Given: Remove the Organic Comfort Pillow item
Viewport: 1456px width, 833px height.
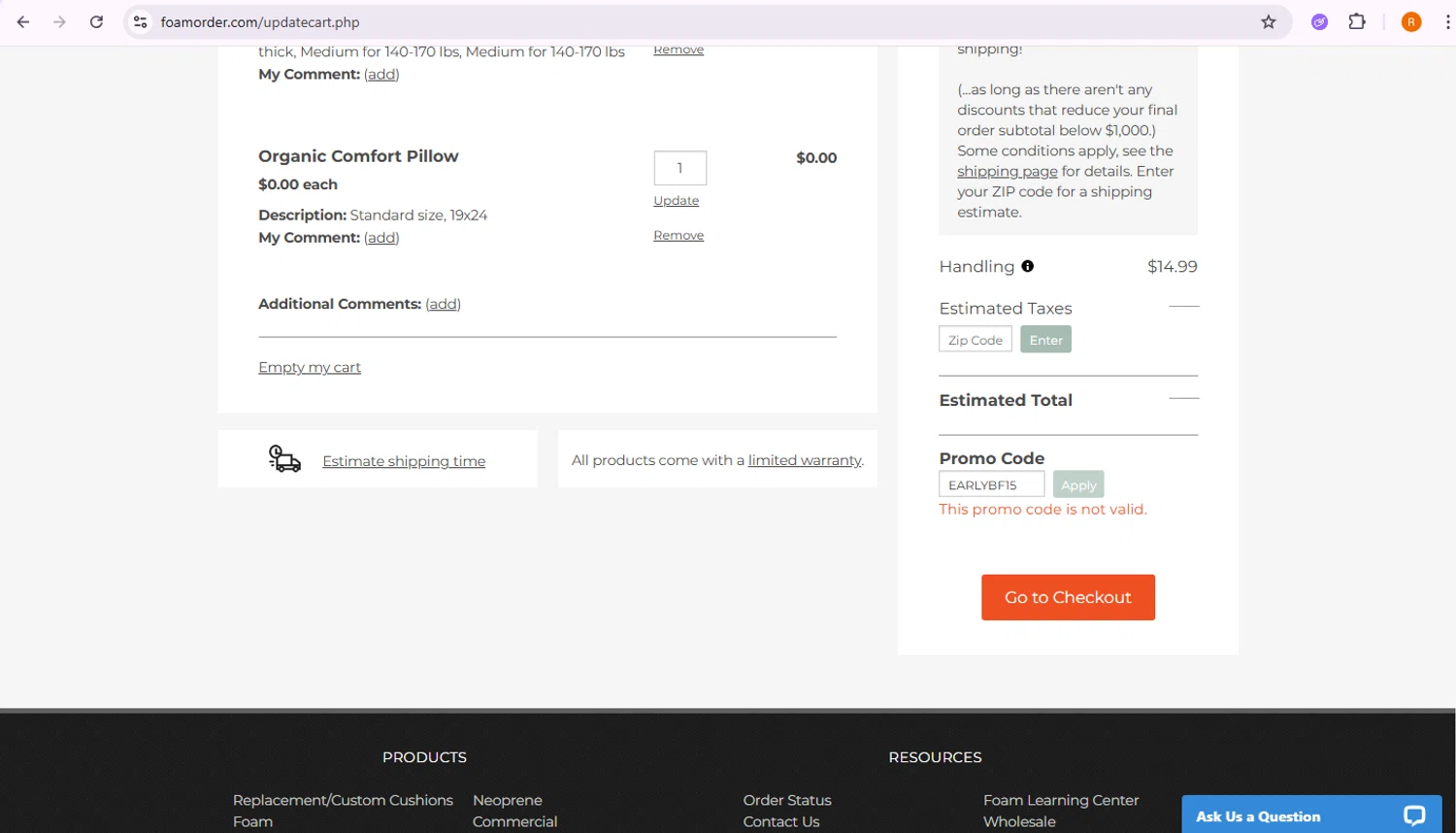Looking at the screenshot, I should [678, 235].
